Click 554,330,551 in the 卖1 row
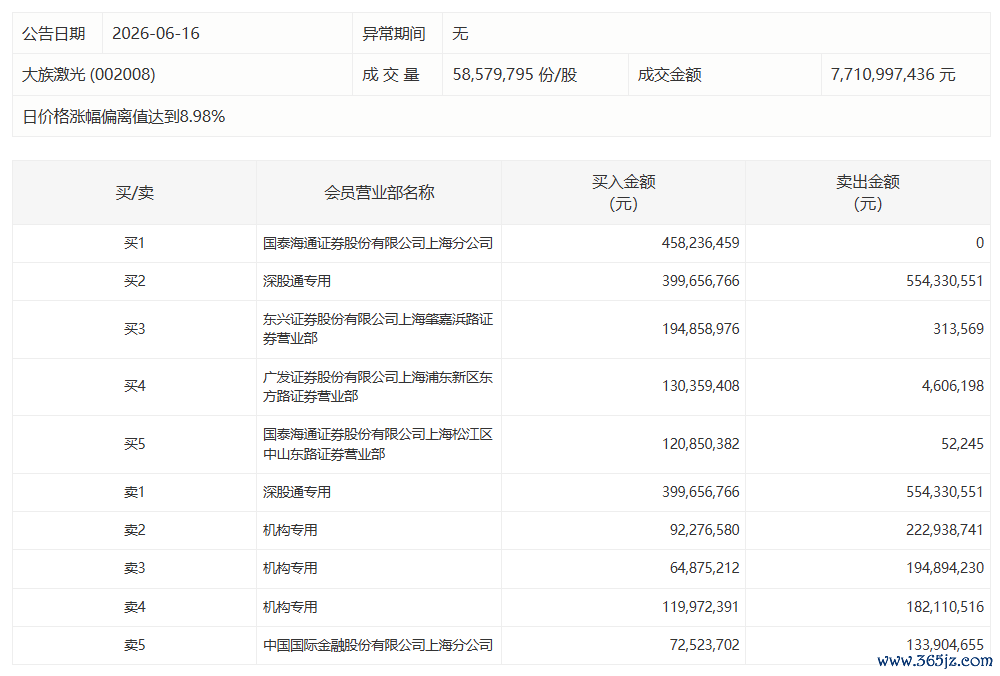Screen dimensions: 1000x676 [x=945, y=492]
